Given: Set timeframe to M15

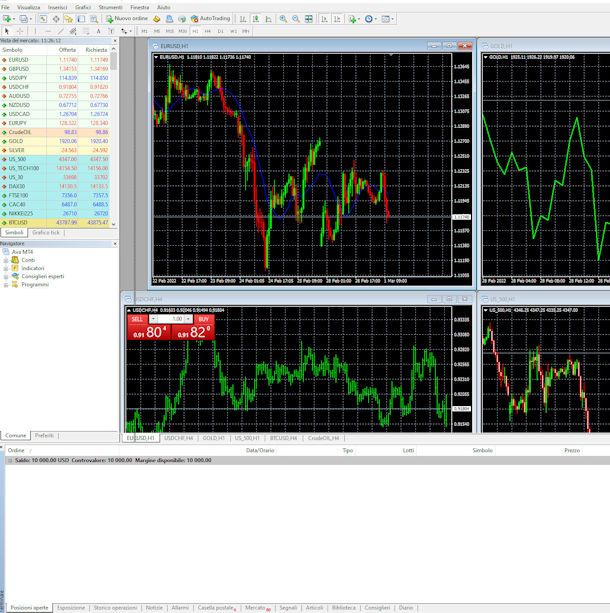Looking at the screenshot, I should [170, 31].
